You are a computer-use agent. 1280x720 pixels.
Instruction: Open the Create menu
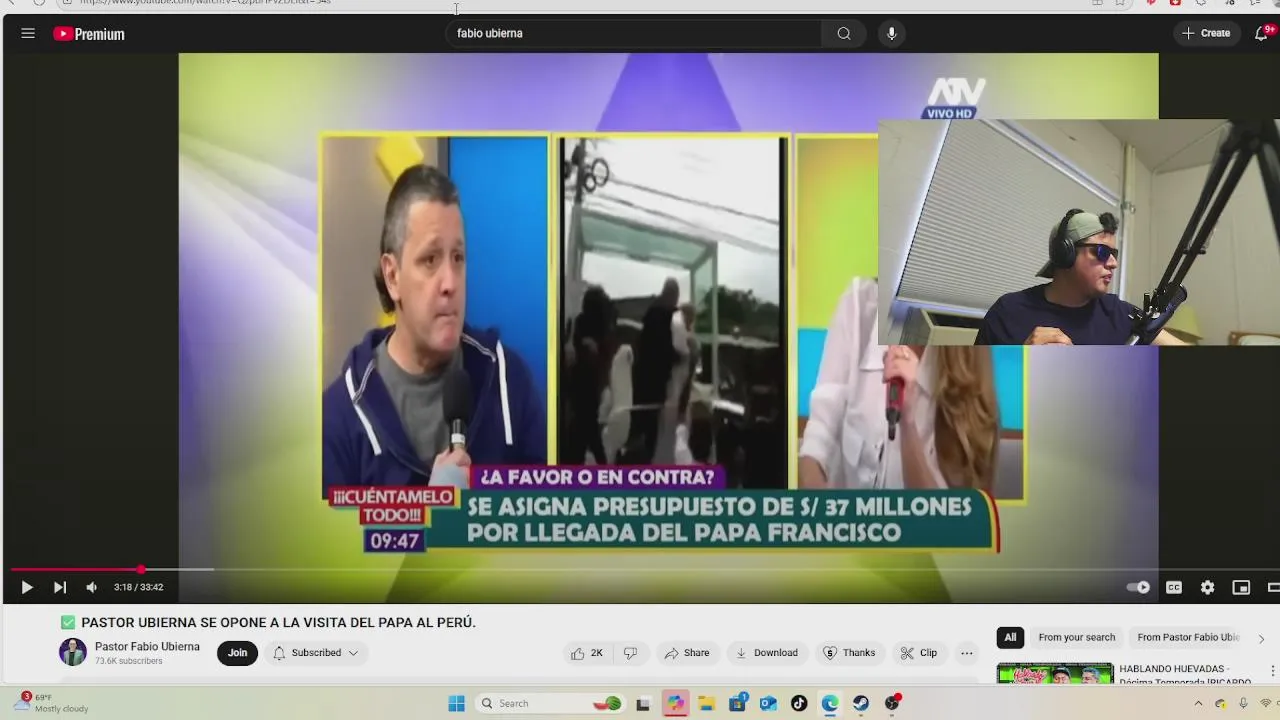[x=1206, y=33]
